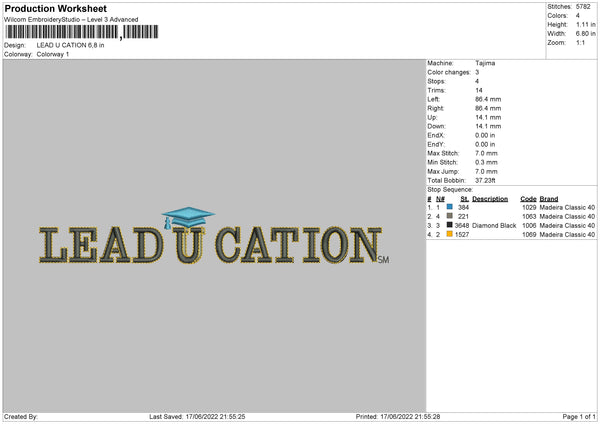
Task: Click the 'Right:' label
Action: click(435, 108)
